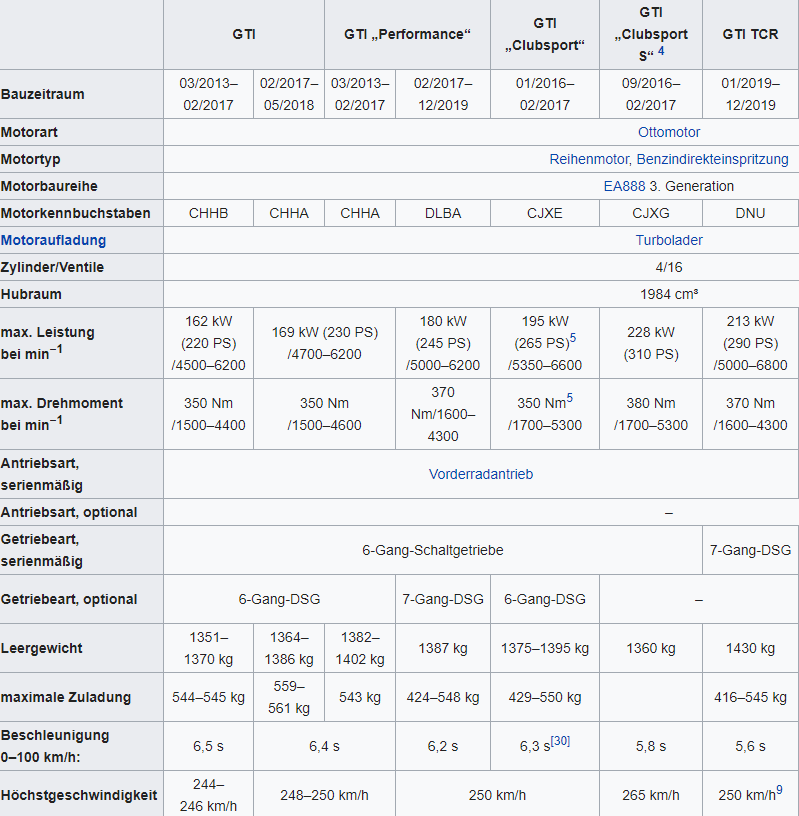Image resolution: width=799 pixels, height=816 pixels.
Task: Click the 370 Nm /1600–4300 TCR torque cell
Action: [x=750, y=414]
